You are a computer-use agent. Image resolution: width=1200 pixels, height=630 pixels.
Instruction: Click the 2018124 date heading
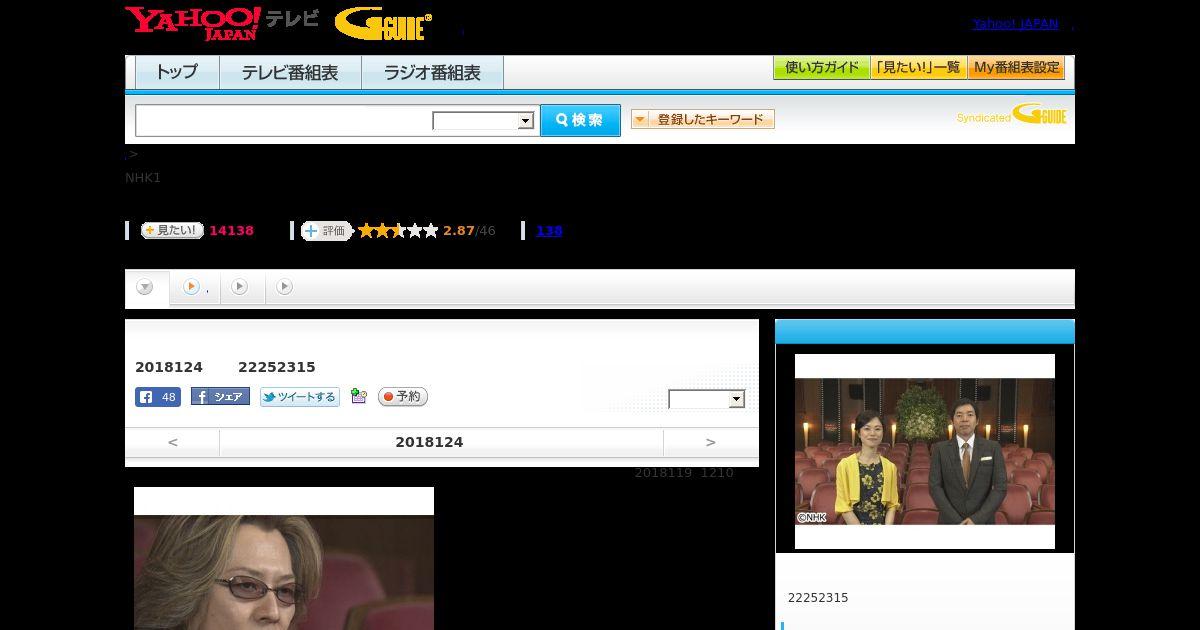(429, 442)
